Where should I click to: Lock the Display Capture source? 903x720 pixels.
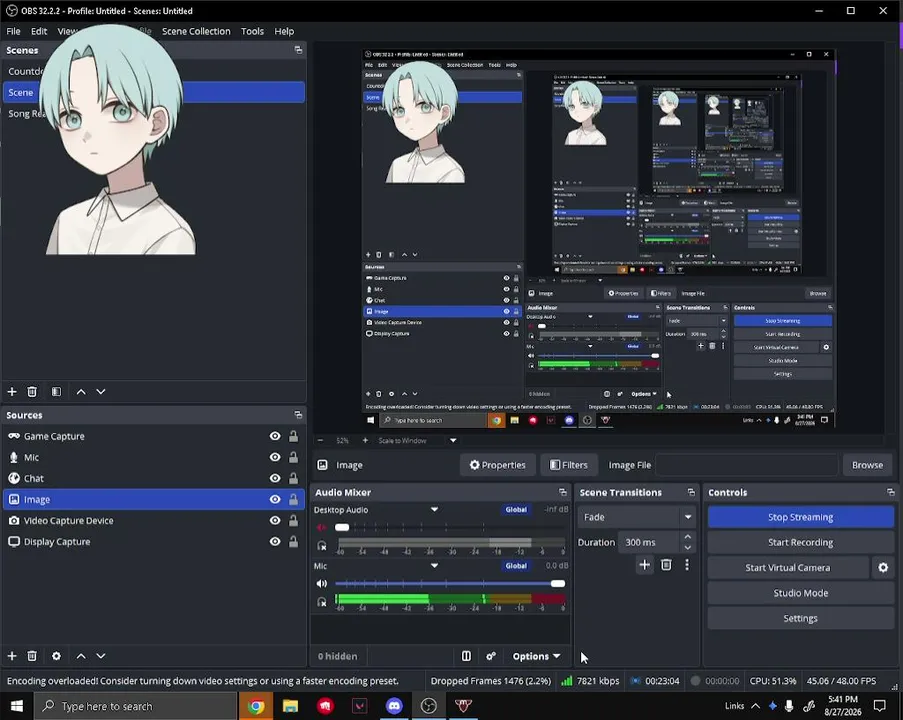(x=294, y=541)
